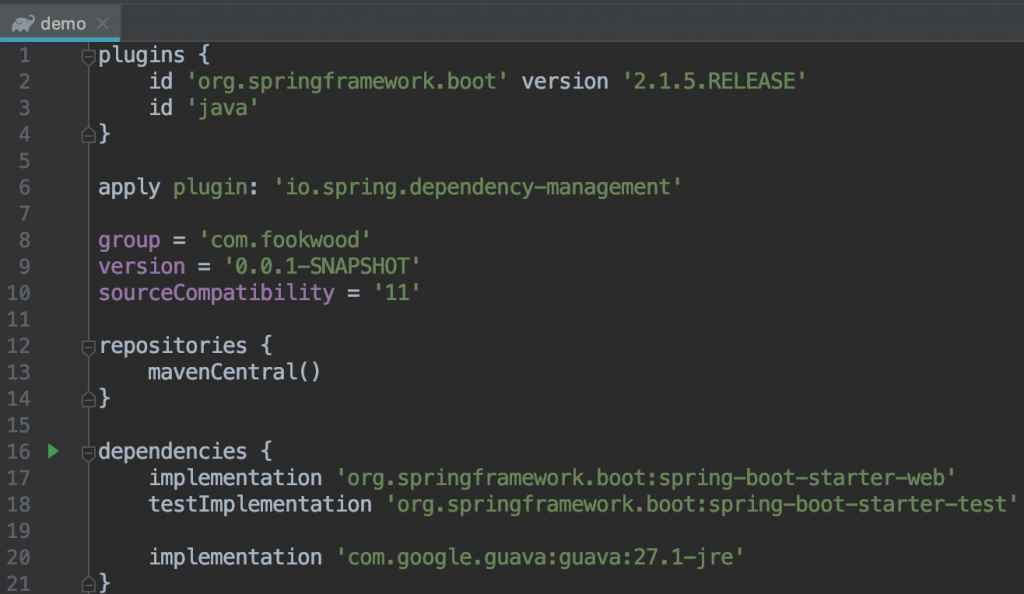Select the demo tab label
The image size is (1024, 594).
[x=63, y=23]
